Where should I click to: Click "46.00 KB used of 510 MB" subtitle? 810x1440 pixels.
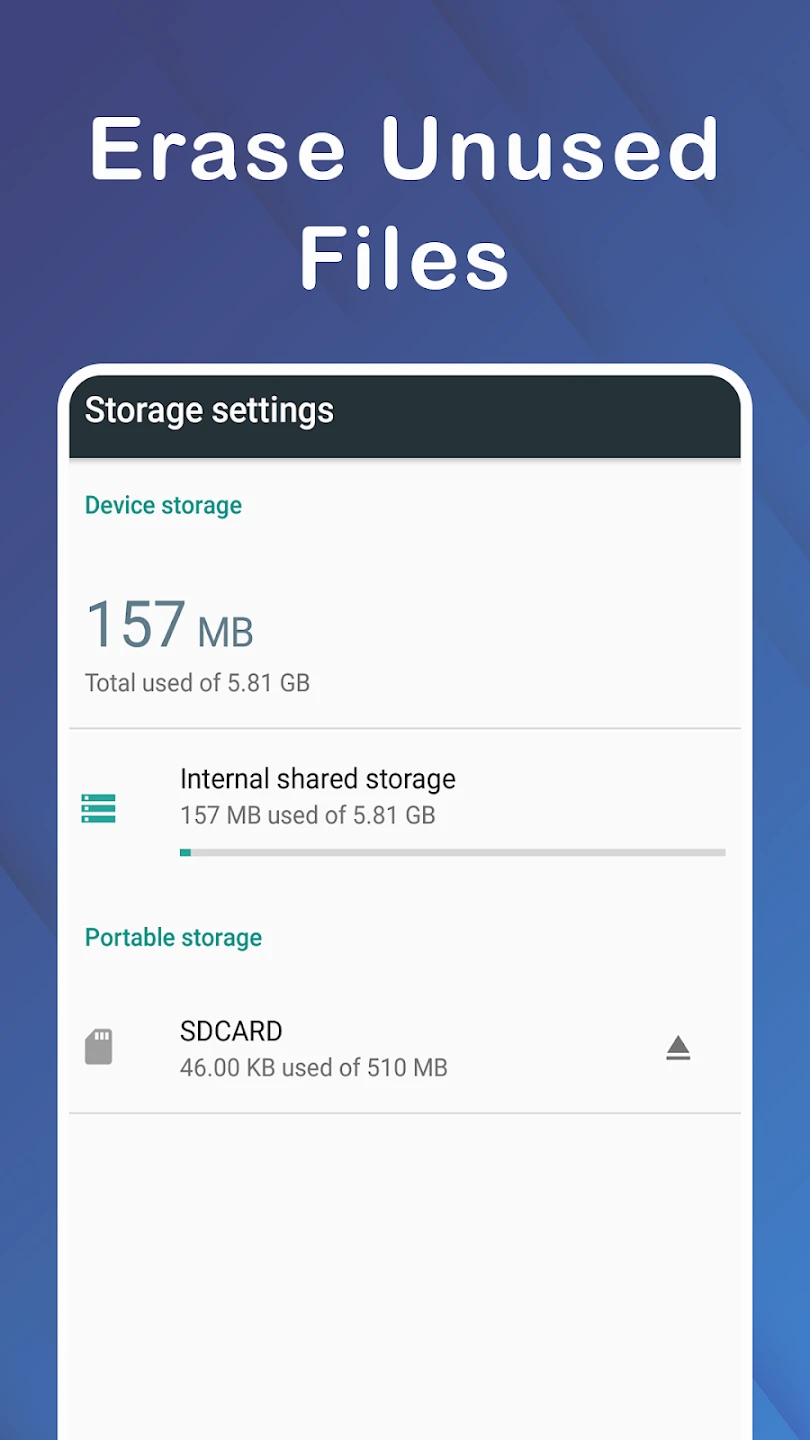[313, 1068]
